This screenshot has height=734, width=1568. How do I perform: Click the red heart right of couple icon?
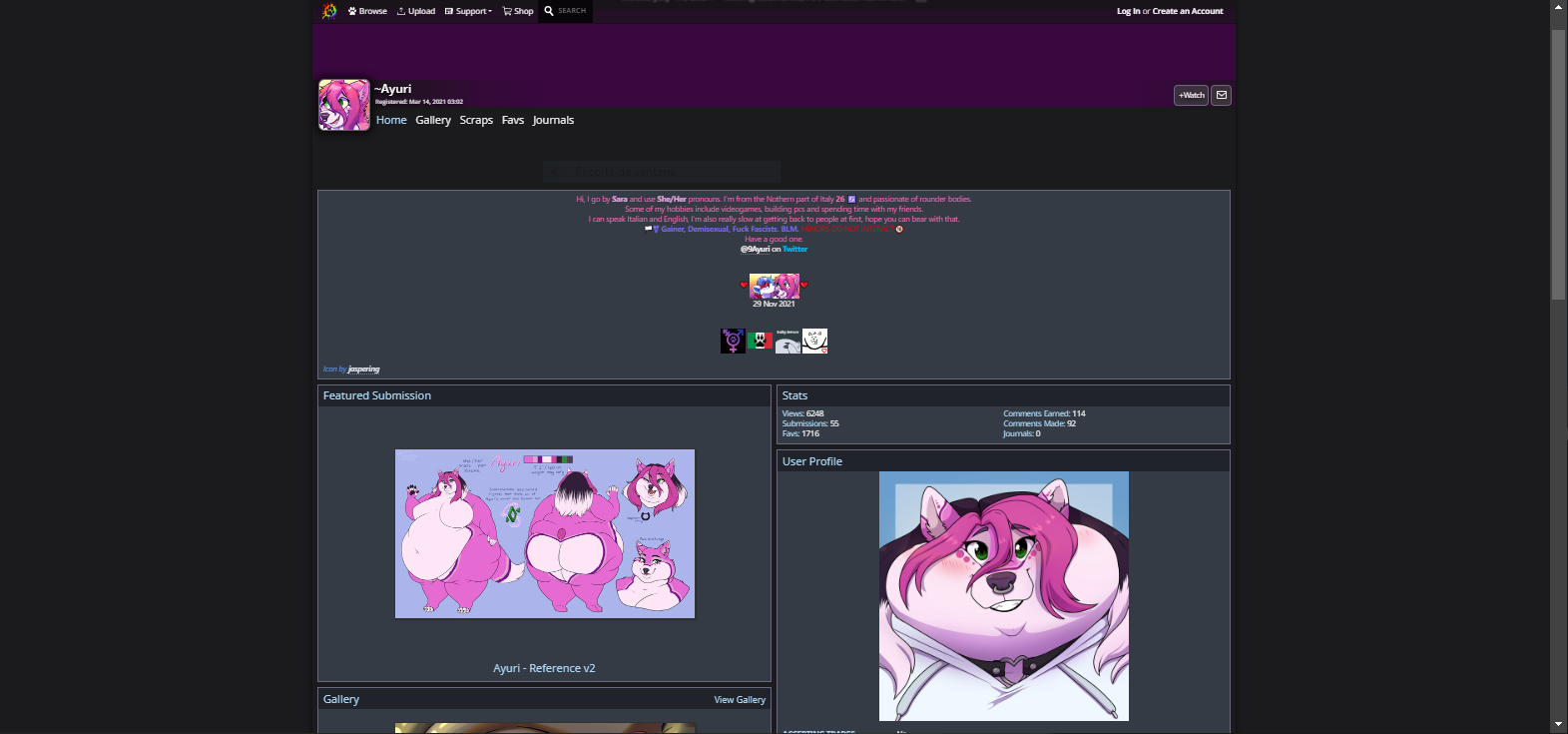pos(804,285)
